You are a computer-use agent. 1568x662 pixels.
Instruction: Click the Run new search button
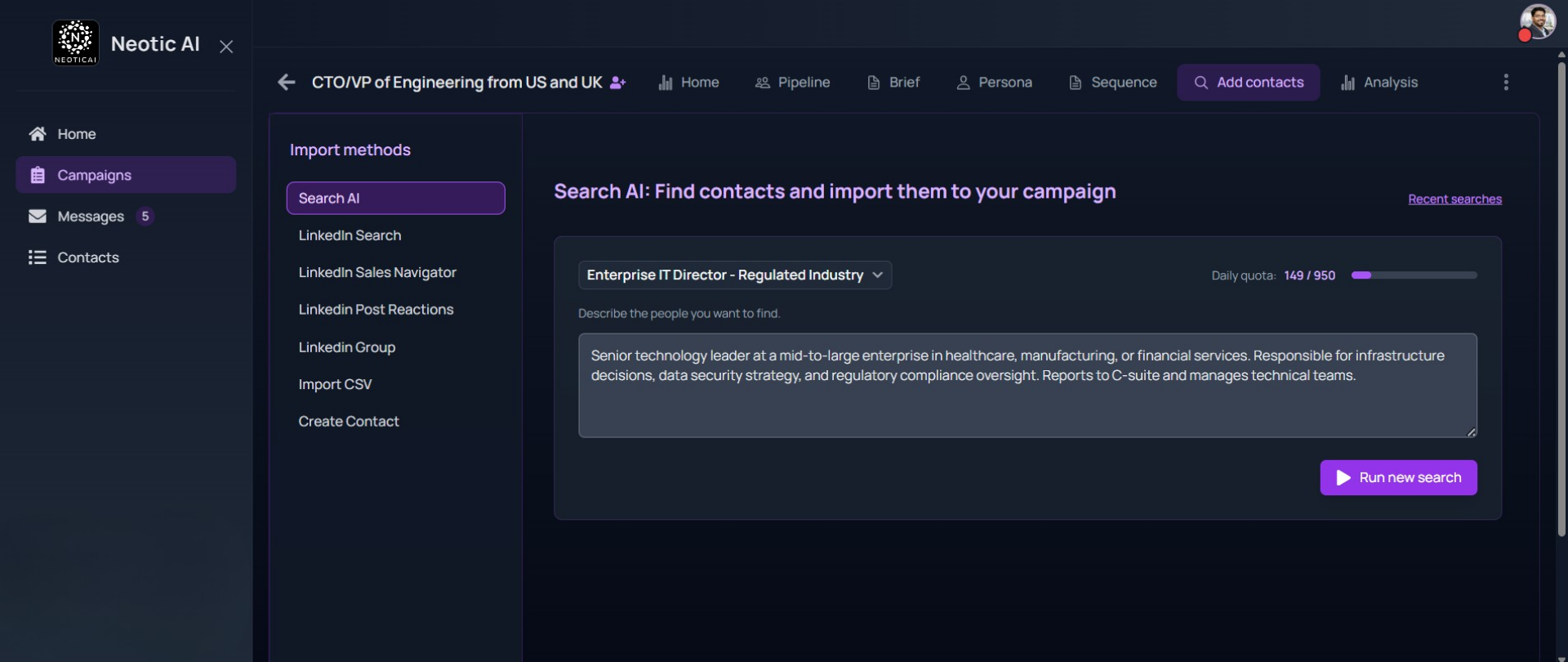click(x=1398, y=478)
